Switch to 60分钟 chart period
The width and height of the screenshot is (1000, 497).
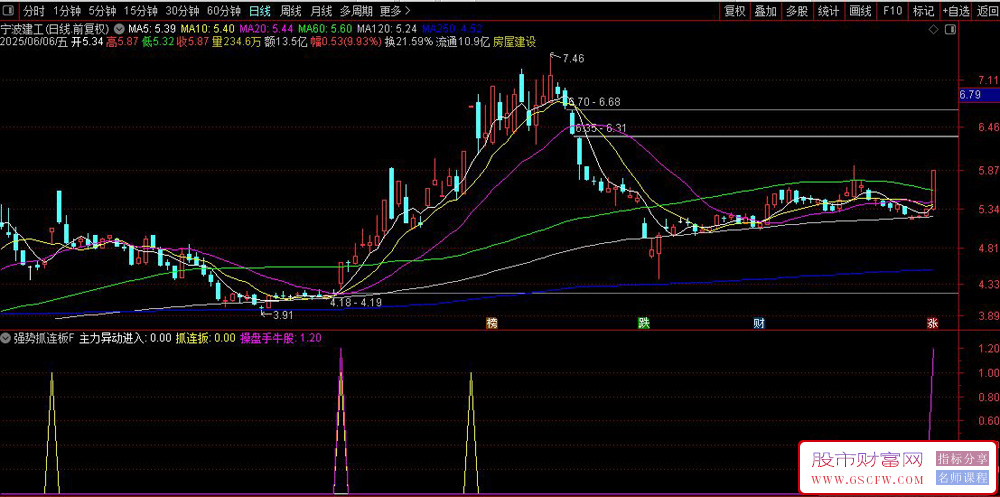224,11
